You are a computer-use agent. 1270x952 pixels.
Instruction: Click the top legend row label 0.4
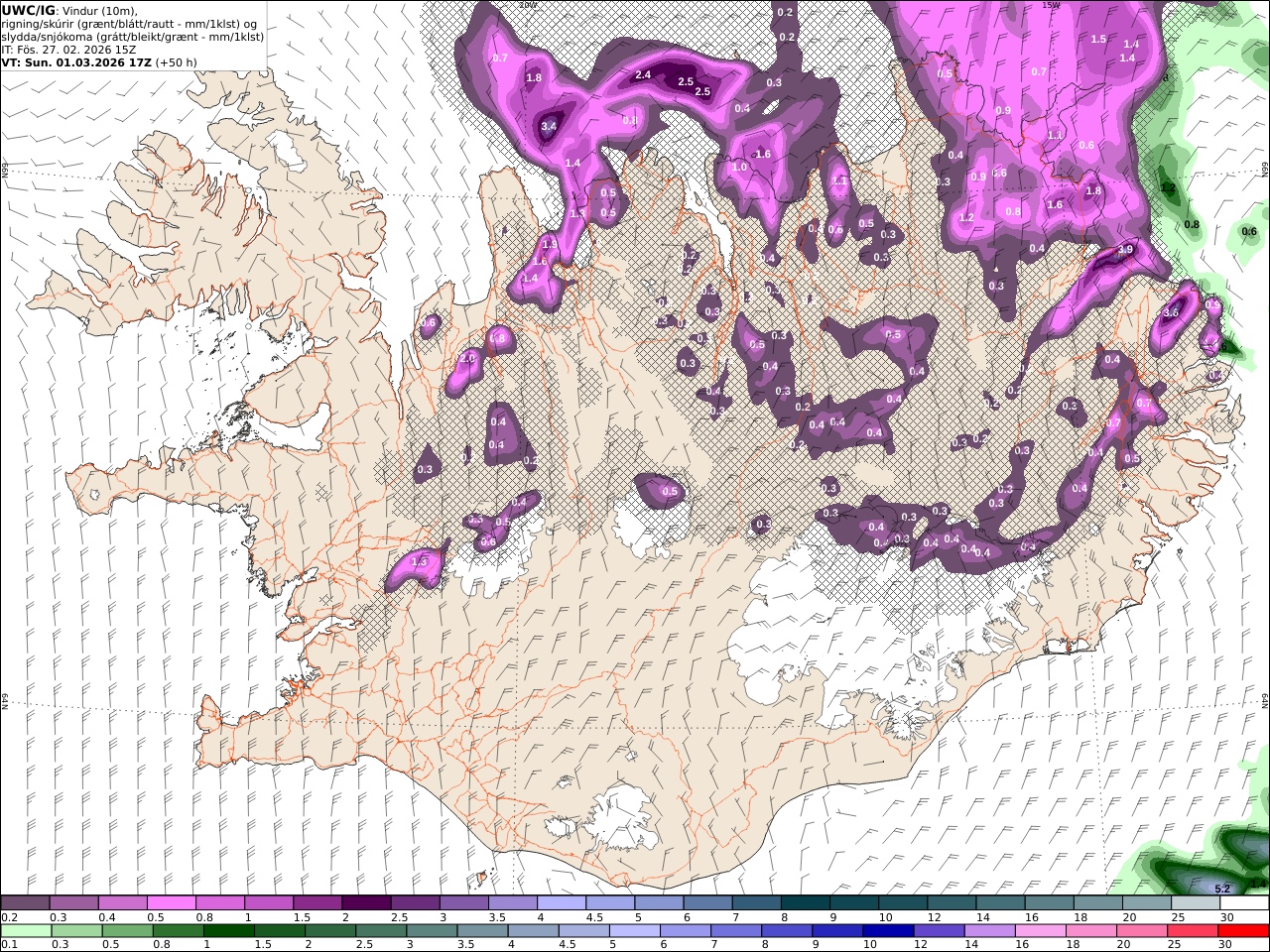107,917
